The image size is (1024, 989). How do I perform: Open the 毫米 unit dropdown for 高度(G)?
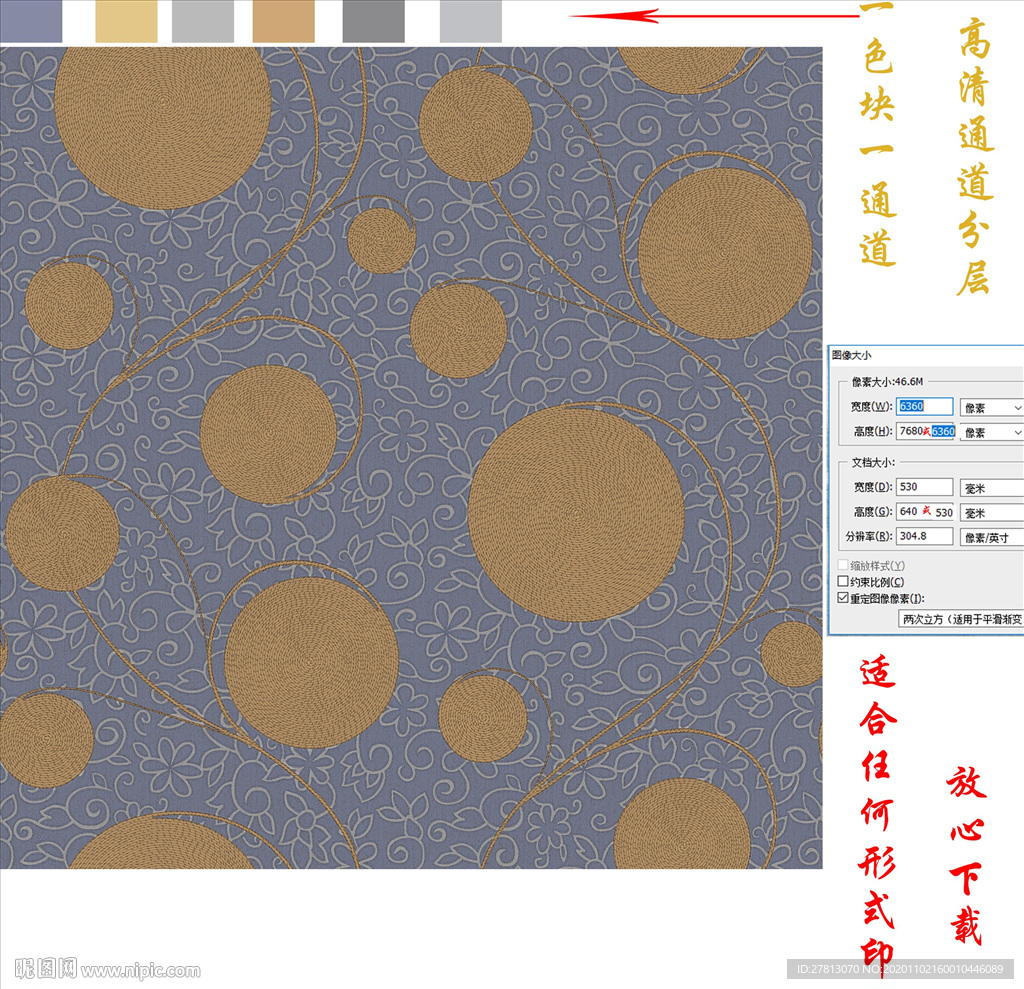pyautogui.click(x=991, y=513)
